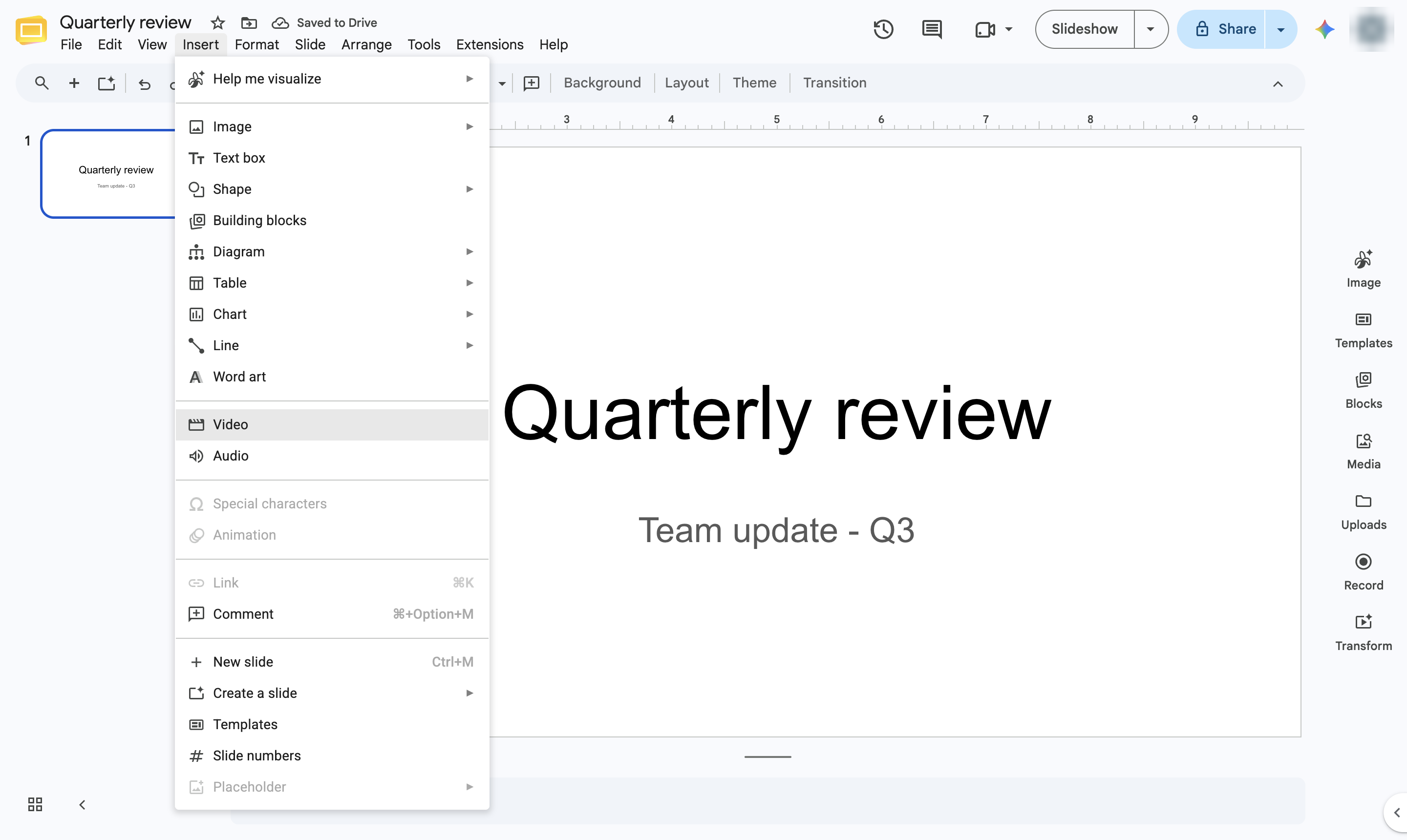Open Image generator in right side panel
The width and height of the screenshot is (1407, 840).
[x=1363, y=269]
